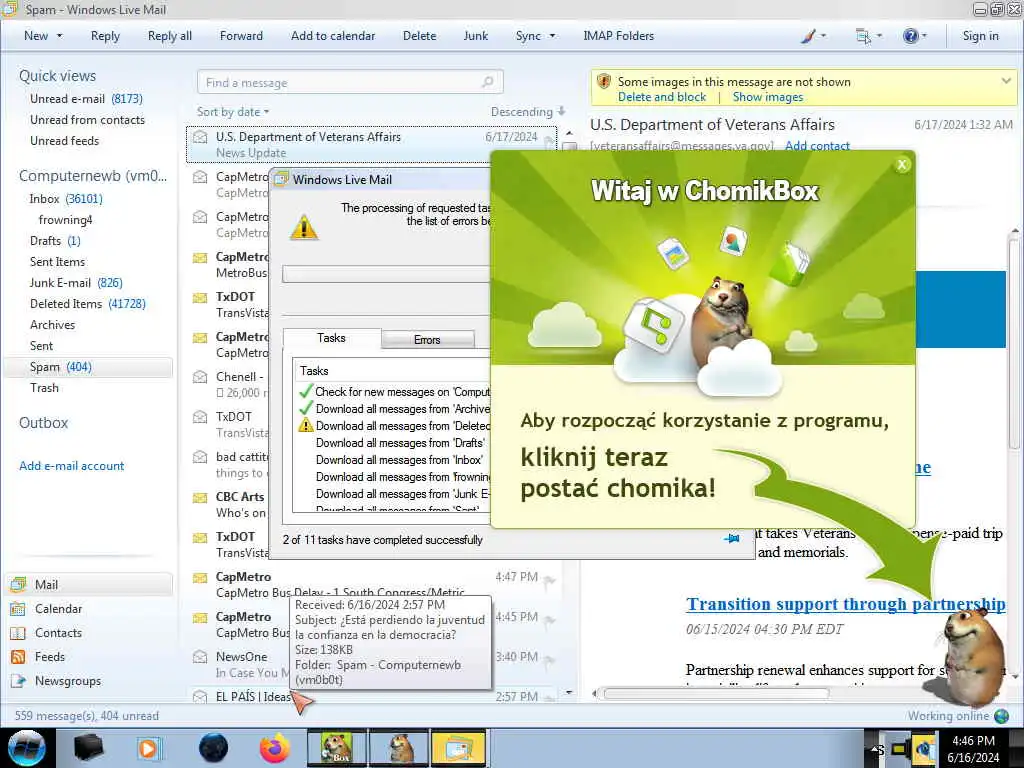Click the envelope icon of the NewsOne message
Image resolution: width=1024 pixels, height=768 pixels.
coord(200,657)
